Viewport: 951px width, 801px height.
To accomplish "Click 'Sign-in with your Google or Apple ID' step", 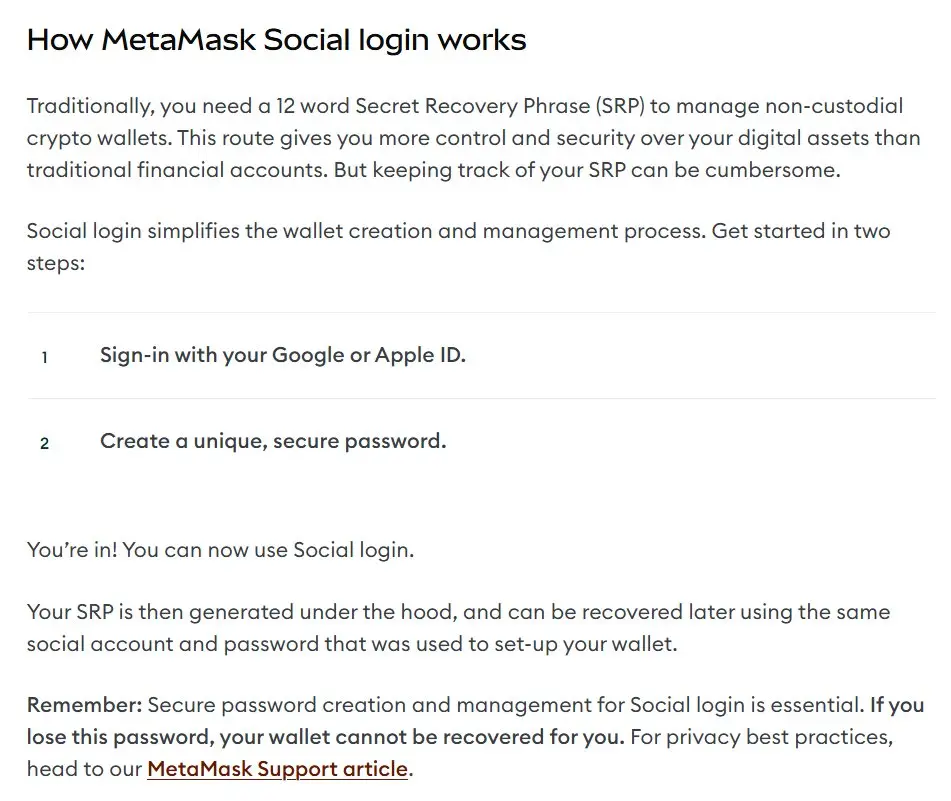I will [283, 355].
